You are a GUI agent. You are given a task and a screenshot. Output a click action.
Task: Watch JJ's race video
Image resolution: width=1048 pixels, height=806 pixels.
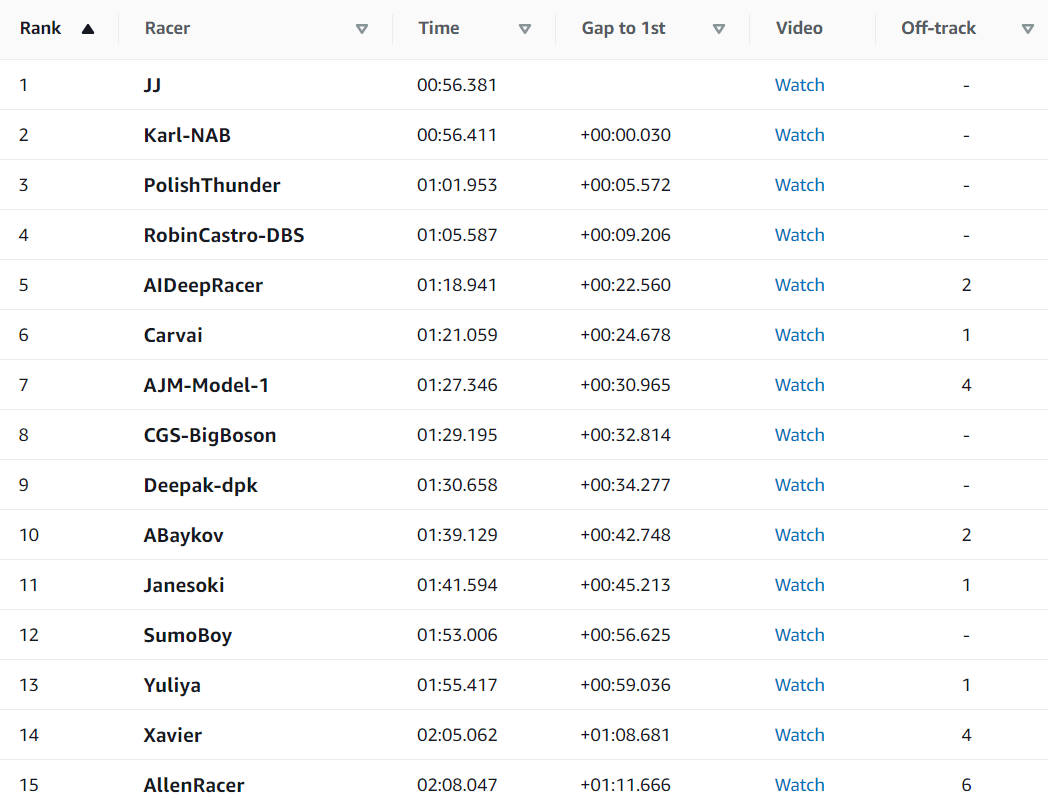click(x=799, y=85)
